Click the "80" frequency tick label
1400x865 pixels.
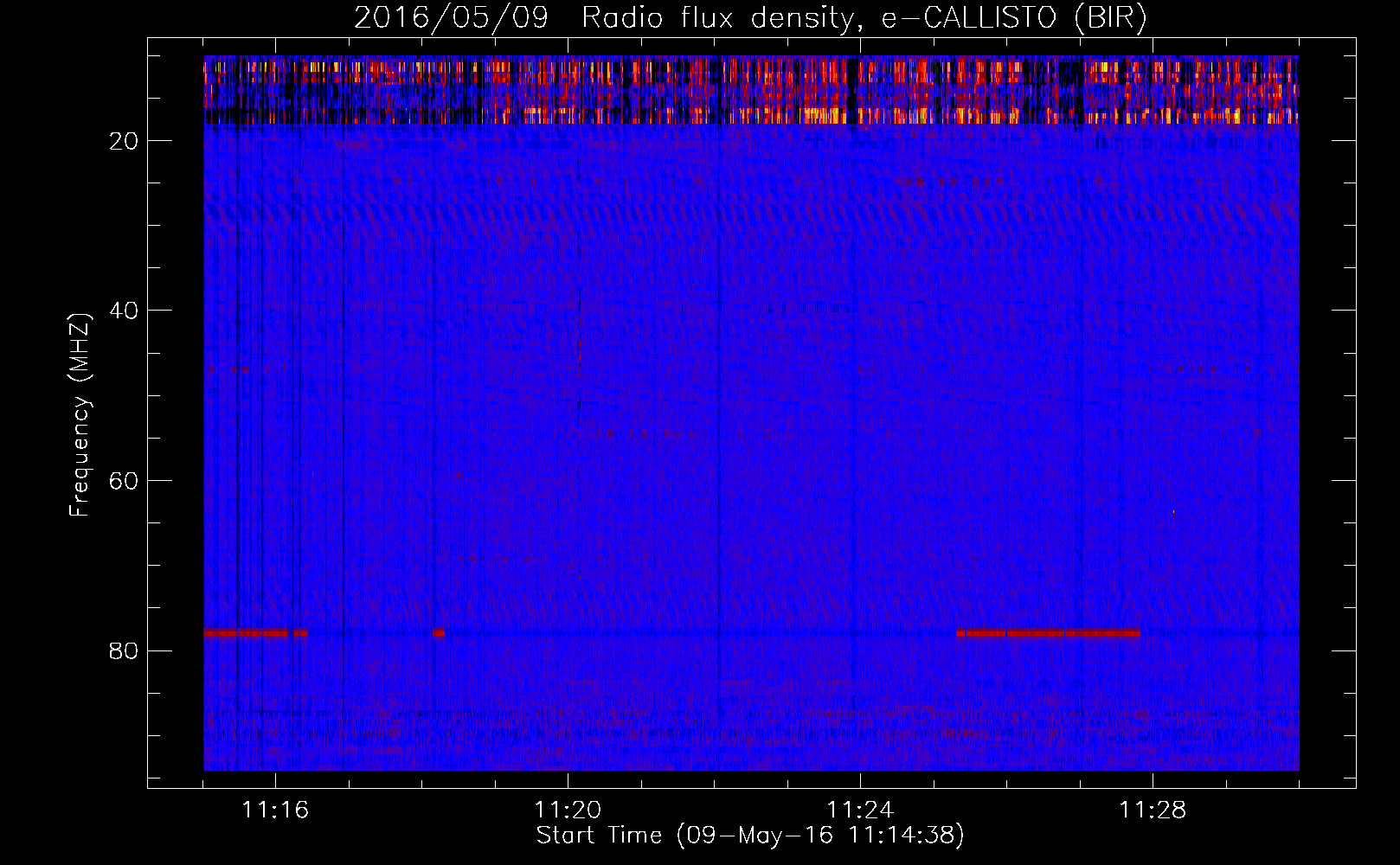124,650
